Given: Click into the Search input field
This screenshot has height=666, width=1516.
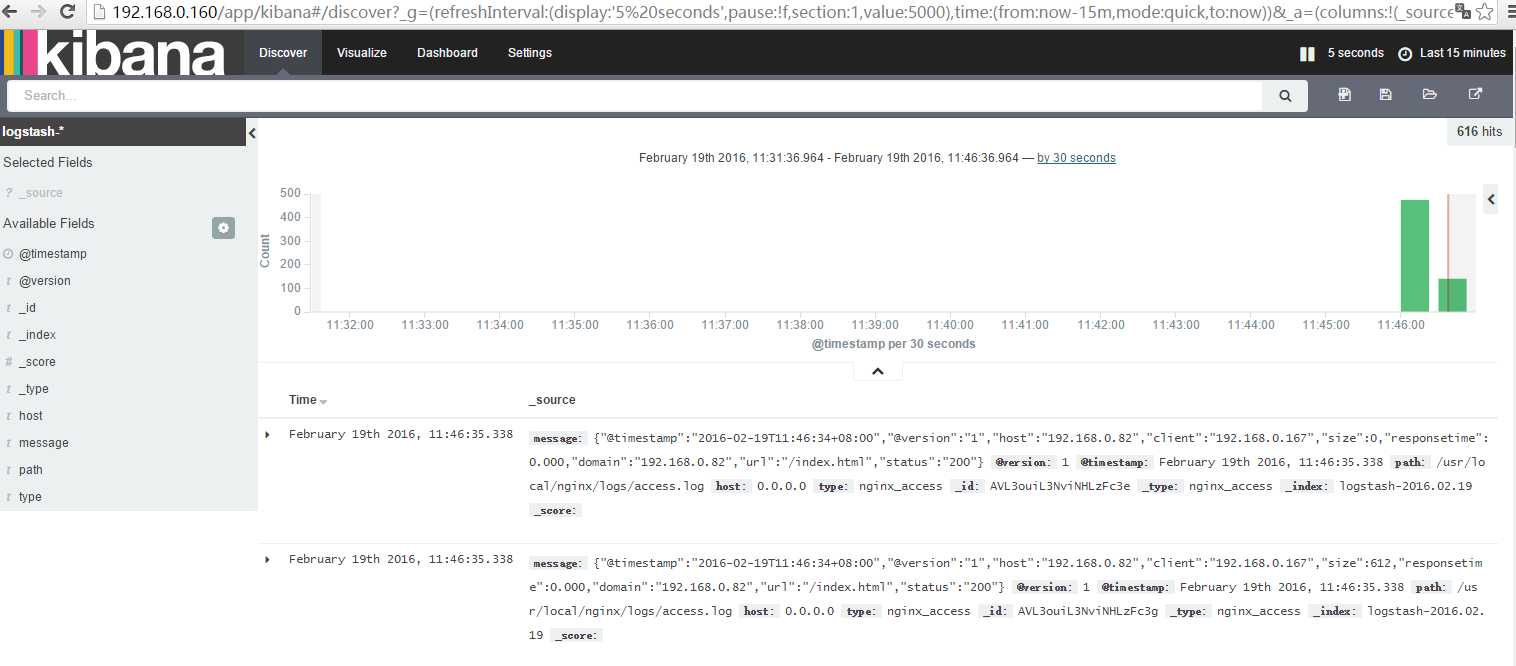Looking at the screenshot, I should [x=635, y=96].
